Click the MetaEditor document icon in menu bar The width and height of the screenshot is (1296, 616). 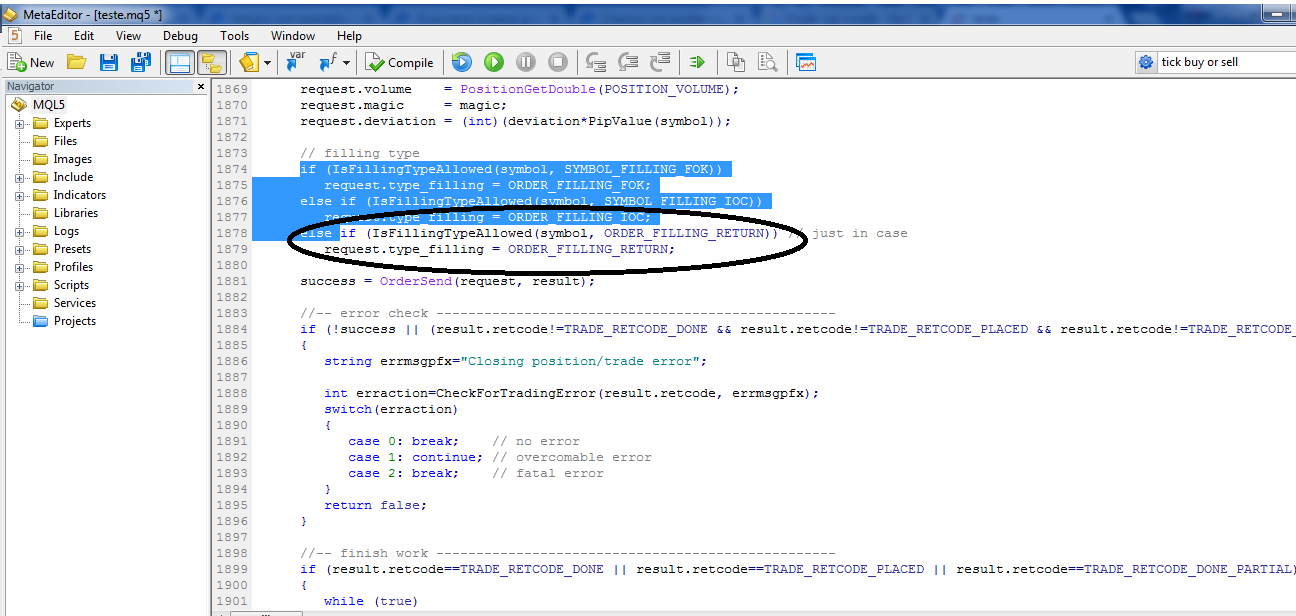point(15,35)
